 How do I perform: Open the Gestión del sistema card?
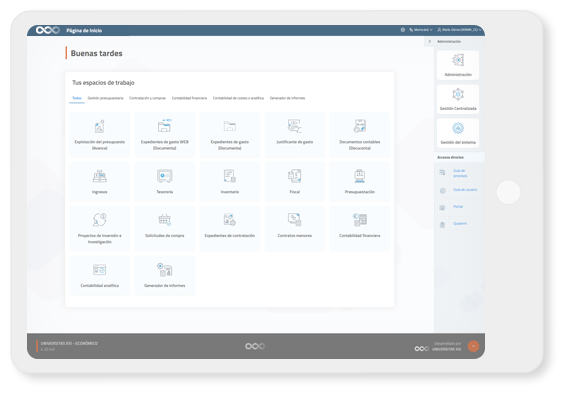(458, 133)
